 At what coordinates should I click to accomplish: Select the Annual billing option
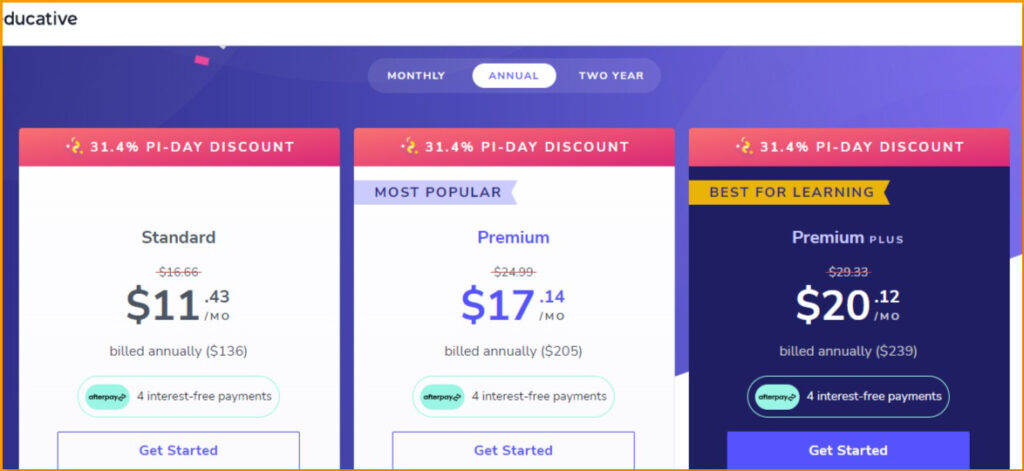pos(513,76)
